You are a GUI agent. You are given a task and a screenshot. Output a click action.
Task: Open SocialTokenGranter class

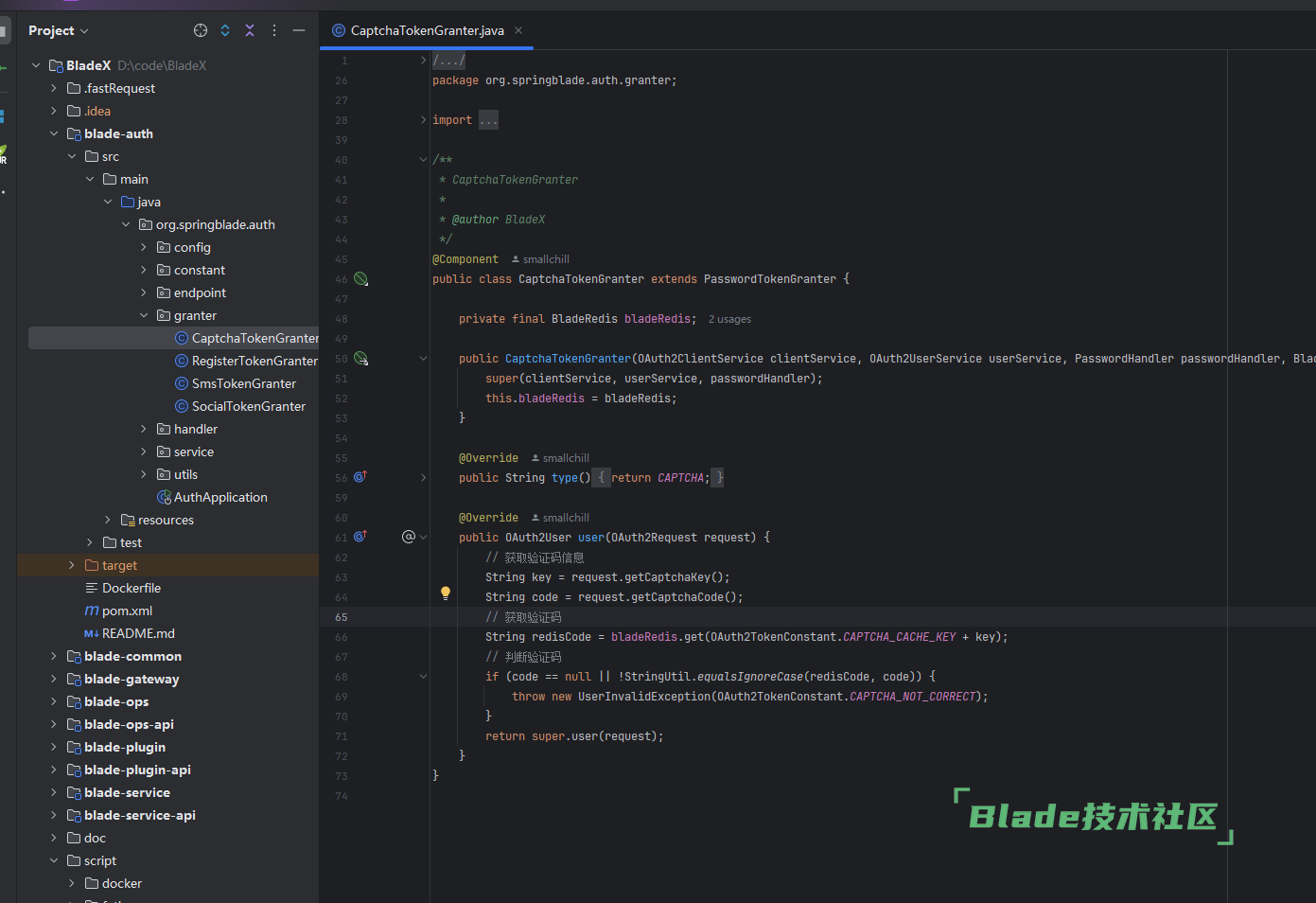tap(240, 406)
